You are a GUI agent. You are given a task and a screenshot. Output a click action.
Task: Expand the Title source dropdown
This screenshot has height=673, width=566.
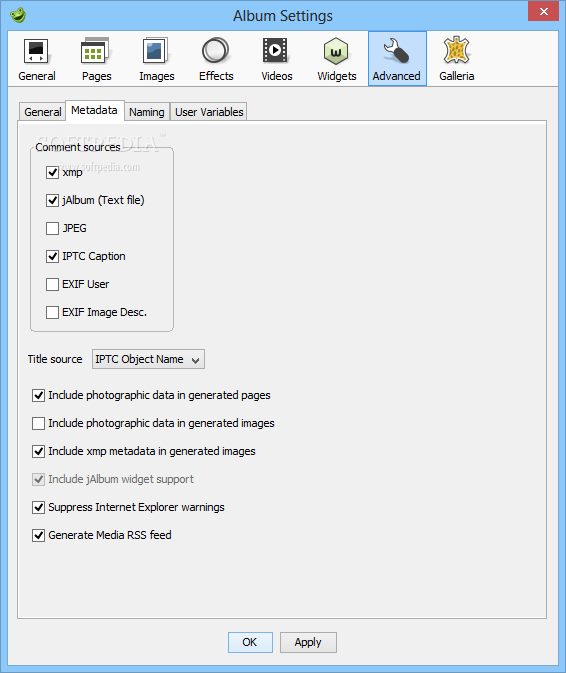click(x=148, y=359)
